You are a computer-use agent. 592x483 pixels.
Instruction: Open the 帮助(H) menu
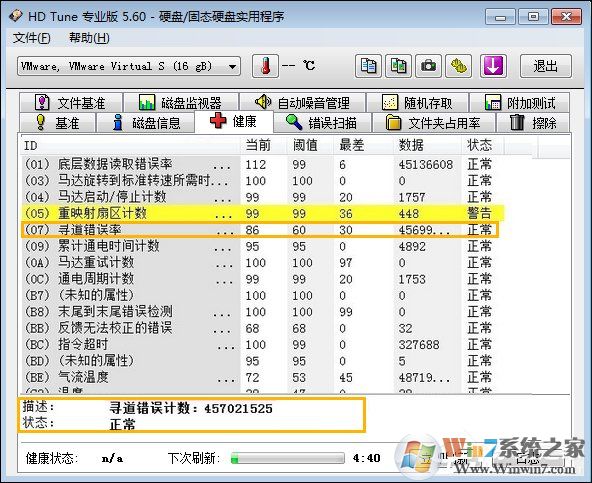(89, 38)
